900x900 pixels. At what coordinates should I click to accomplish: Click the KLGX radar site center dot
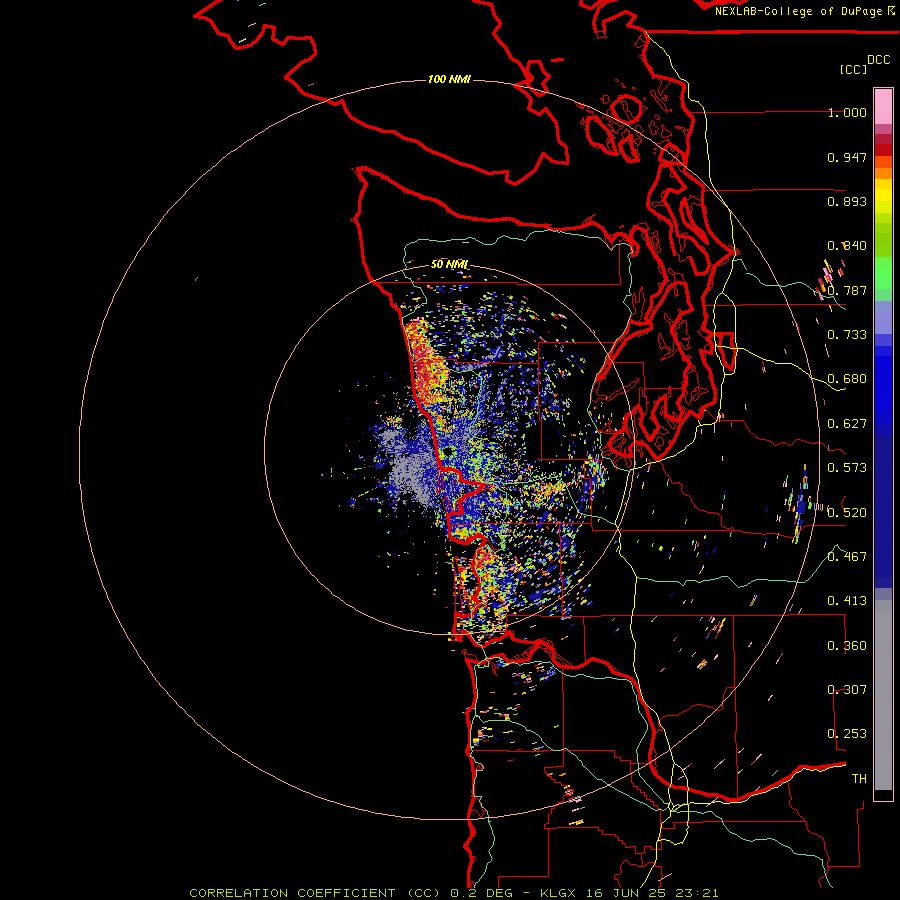[x=448, y=453]
